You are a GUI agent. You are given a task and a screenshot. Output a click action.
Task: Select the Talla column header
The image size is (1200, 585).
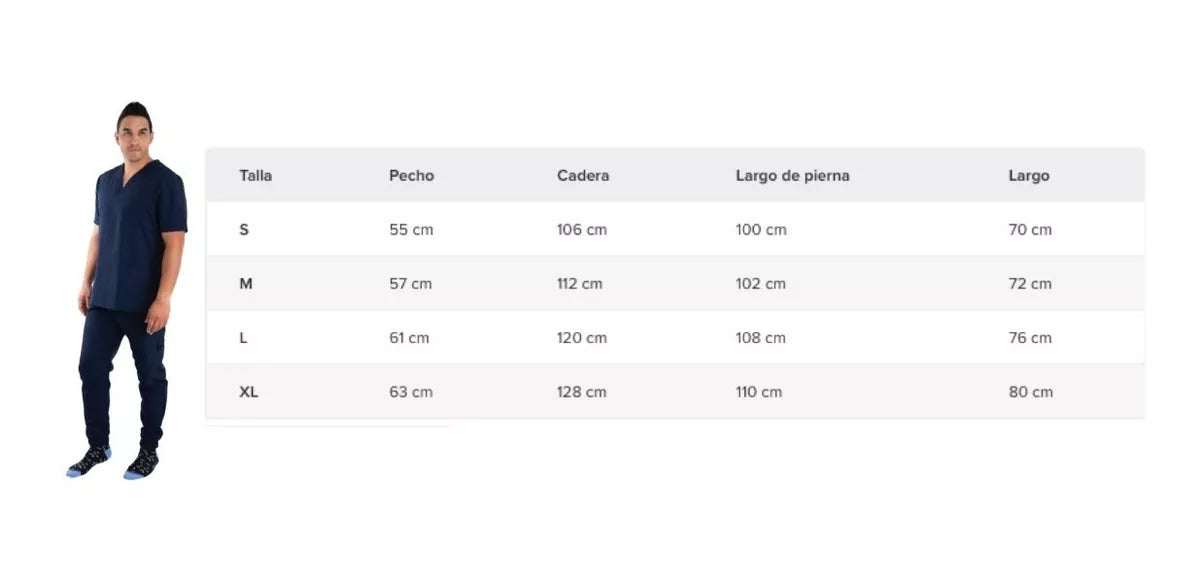(x=255, y=176)
